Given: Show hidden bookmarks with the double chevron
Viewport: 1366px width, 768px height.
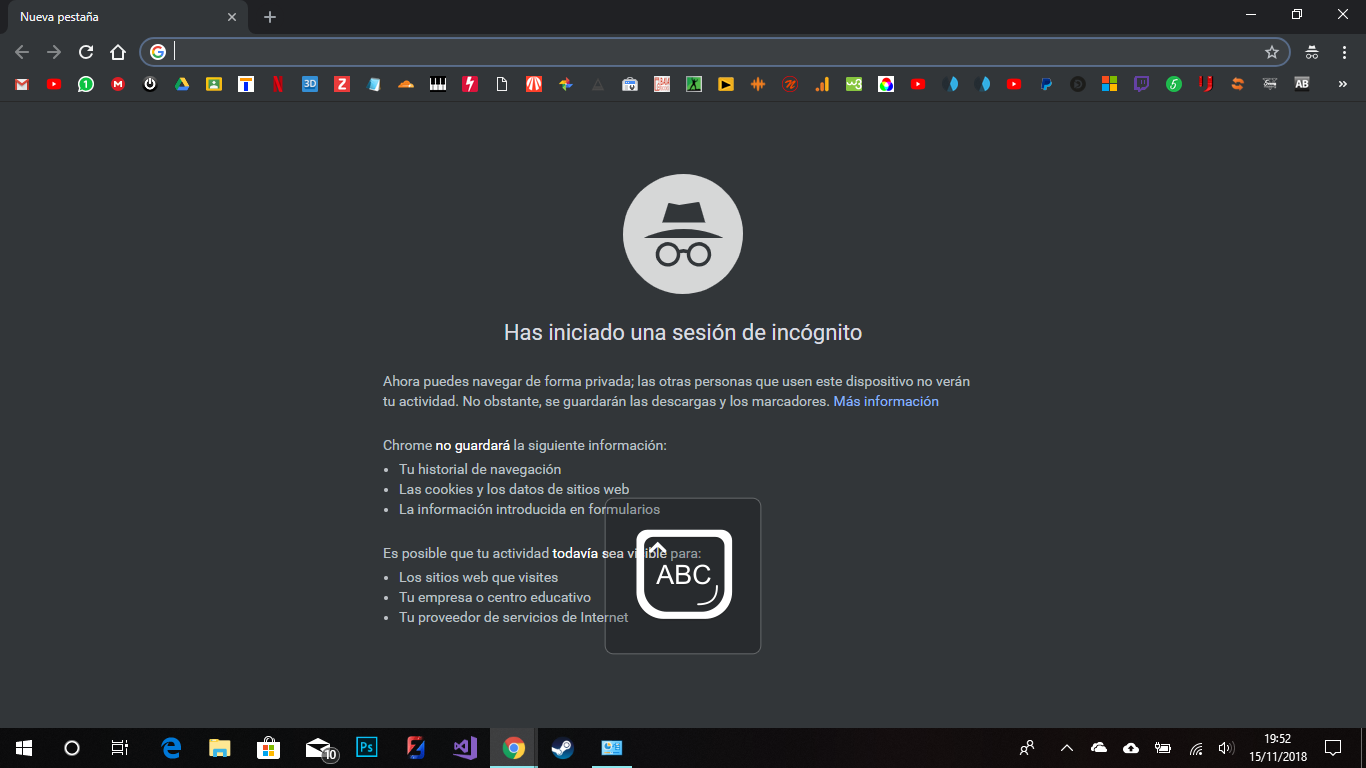Looking at the screenshot, I should point(1343,85).
